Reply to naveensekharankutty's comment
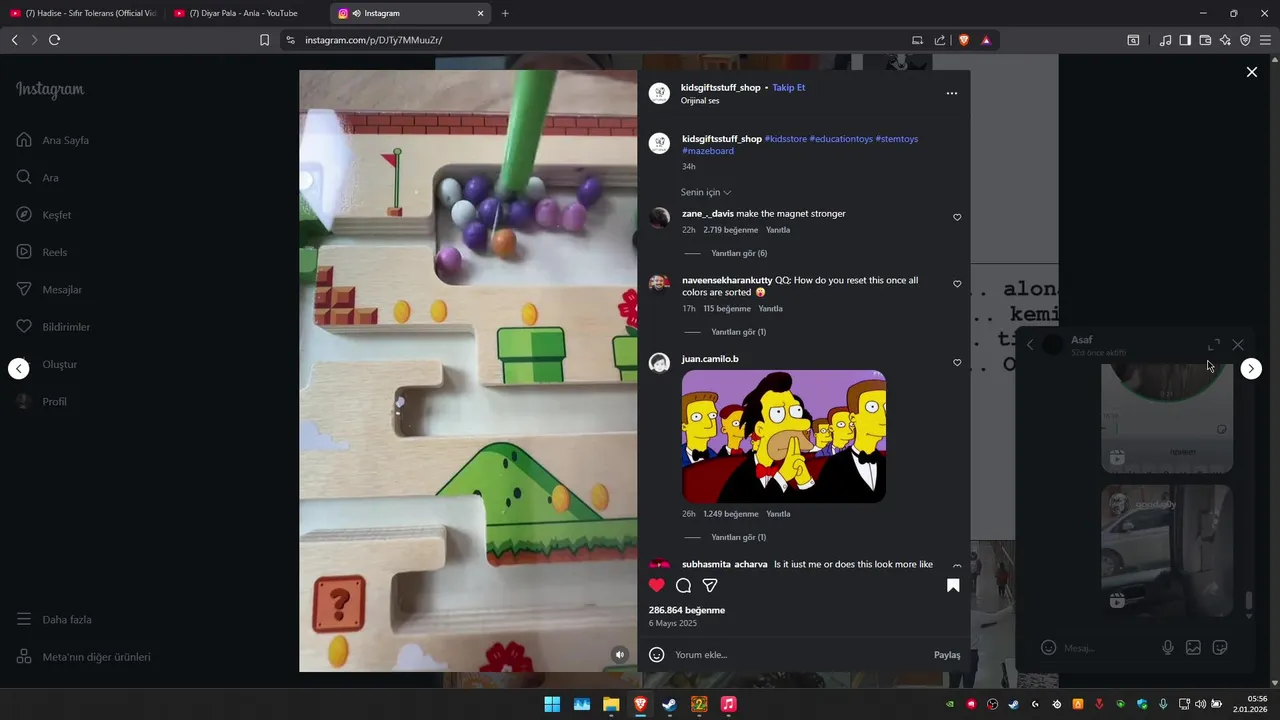Viewport: 1280px width, 720px height. coord(770,309)
